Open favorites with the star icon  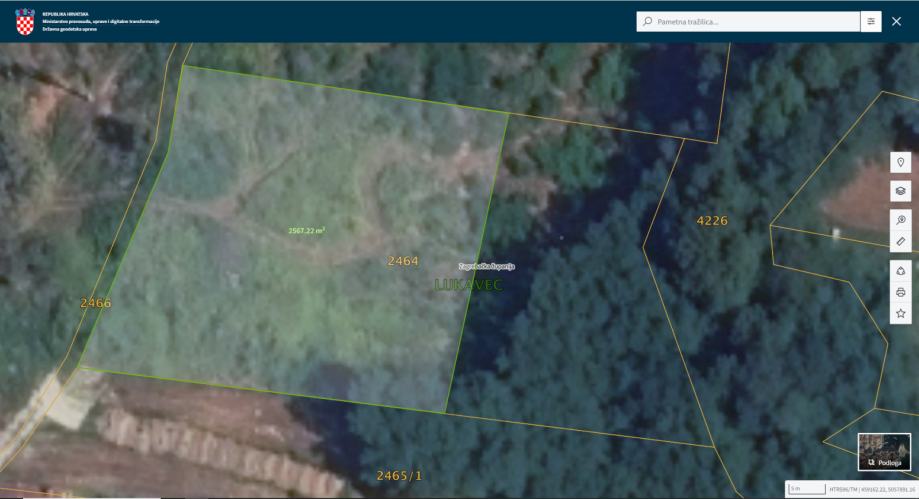tap(900, 314)
